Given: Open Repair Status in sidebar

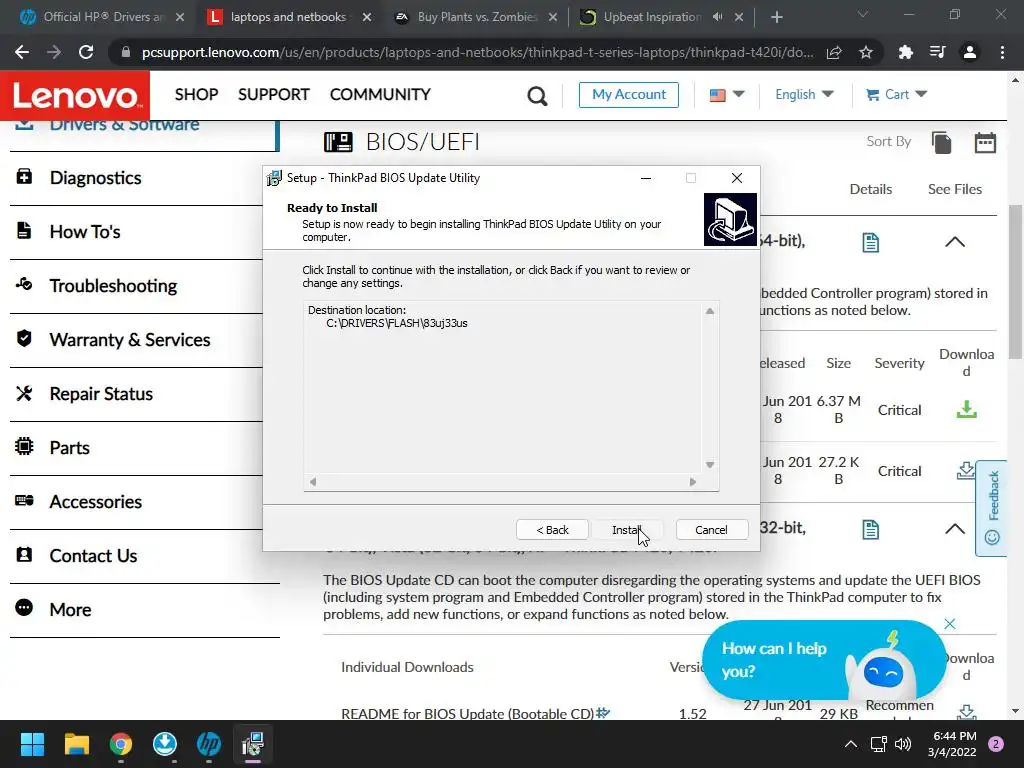Looking at the screenshot, I should (101, 394).
